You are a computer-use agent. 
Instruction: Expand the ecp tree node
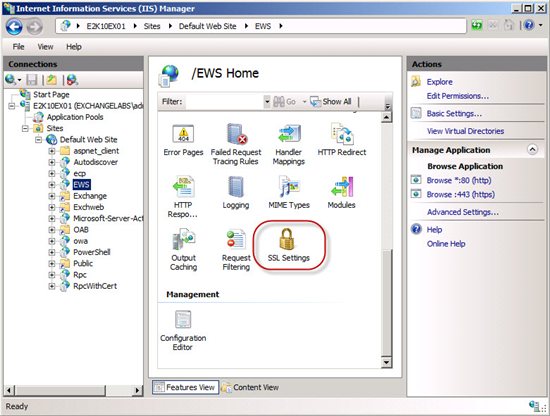[x=52, y=174]
